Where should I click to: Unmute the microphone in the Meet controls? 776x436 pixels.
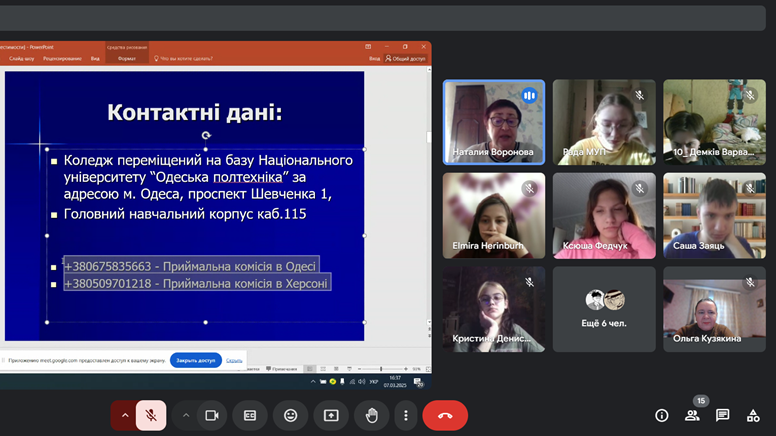coord(151,415)
